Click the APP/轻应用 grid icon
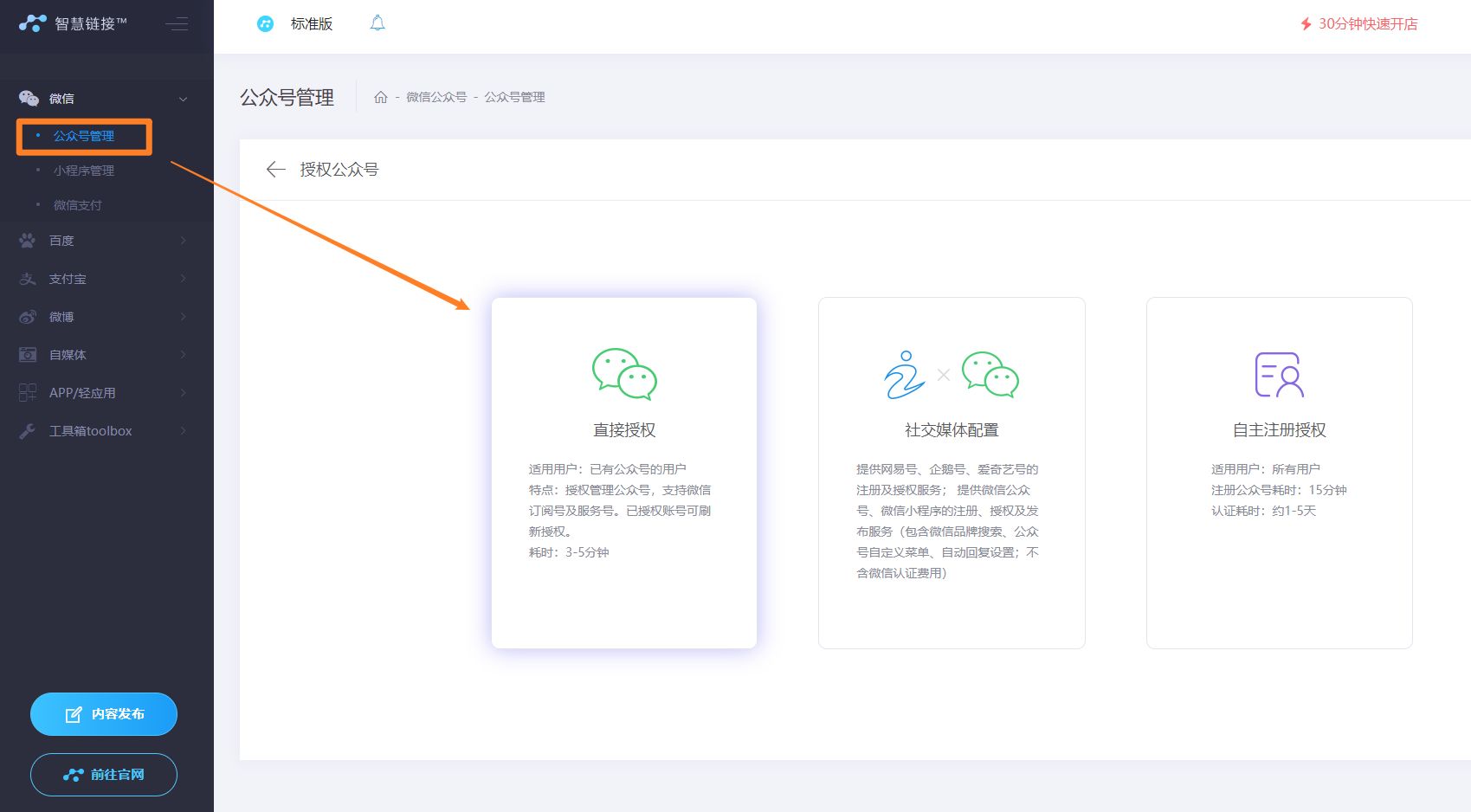Screen dimensions: 1471x812 28,393
